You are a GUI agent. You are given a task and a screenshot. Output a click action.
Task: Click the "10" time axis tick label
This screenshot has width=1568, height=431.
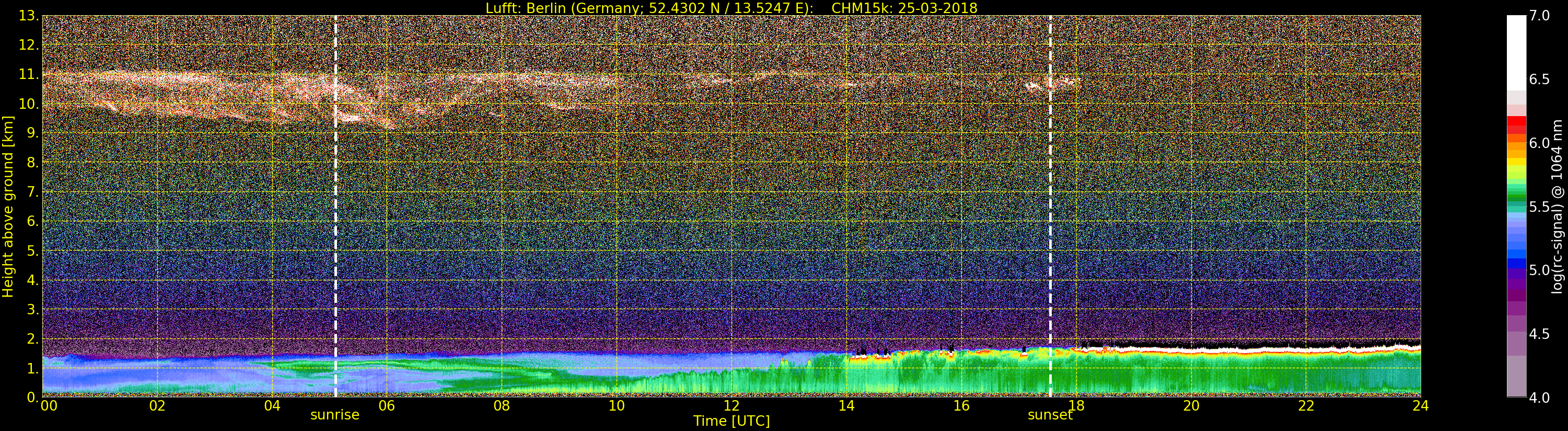(617, 406)
